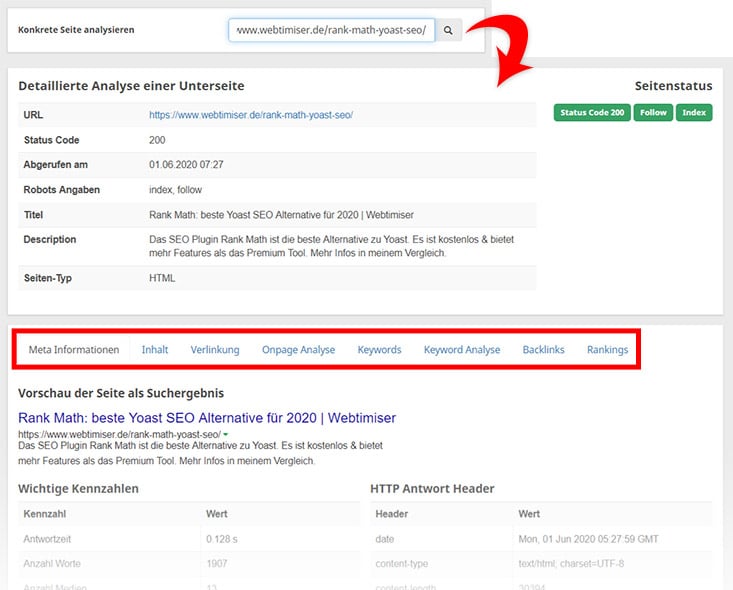Click the 'HTTP Antwort Header' heading
733x590 pixels.
(432, 489)
